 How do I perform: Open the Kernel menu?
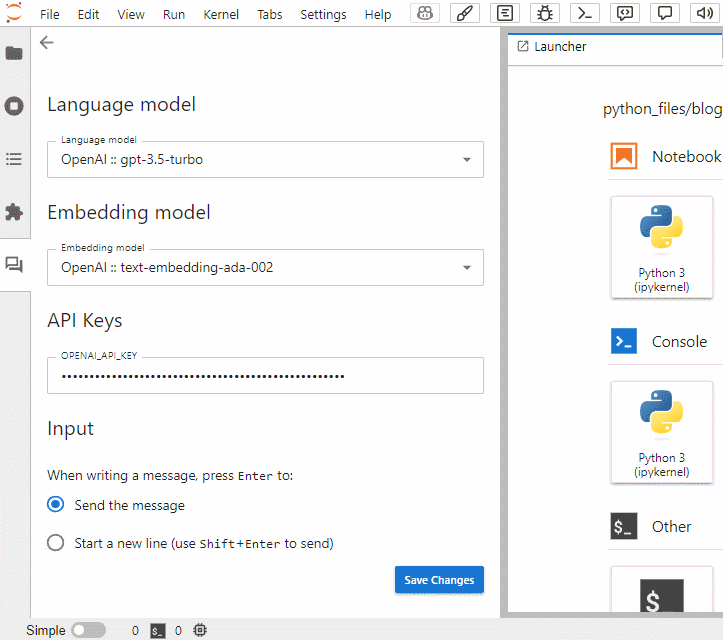220,14
